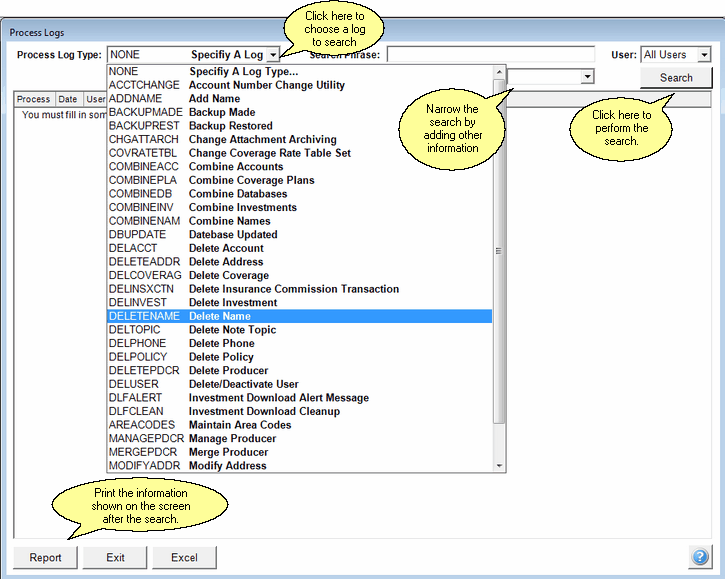725x579 pixels.
Task: Expand the User dropdown showing All Users
Action: tap(704, 55)
